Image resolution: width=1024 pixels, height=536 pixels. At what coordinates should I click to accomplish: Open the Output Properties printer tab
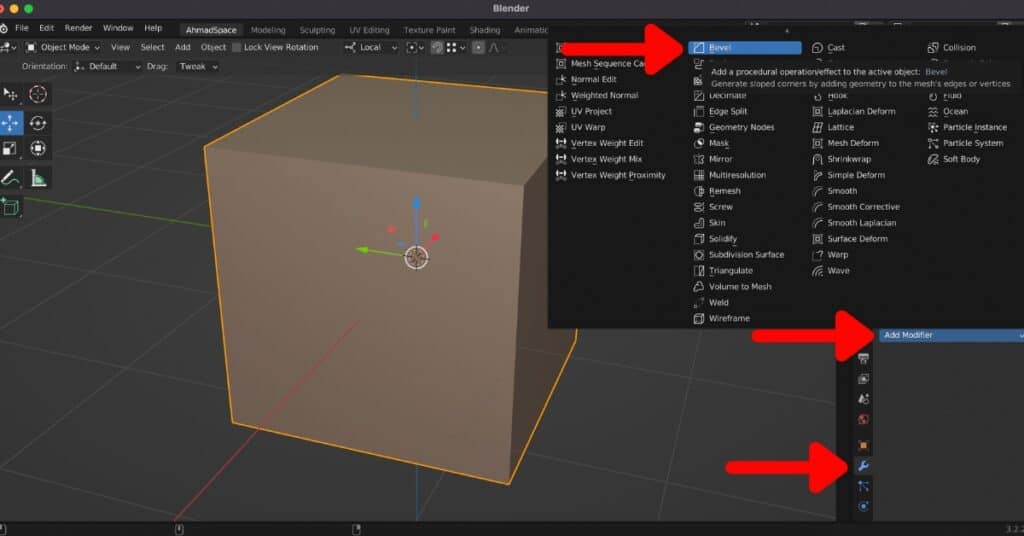point(863,358)
